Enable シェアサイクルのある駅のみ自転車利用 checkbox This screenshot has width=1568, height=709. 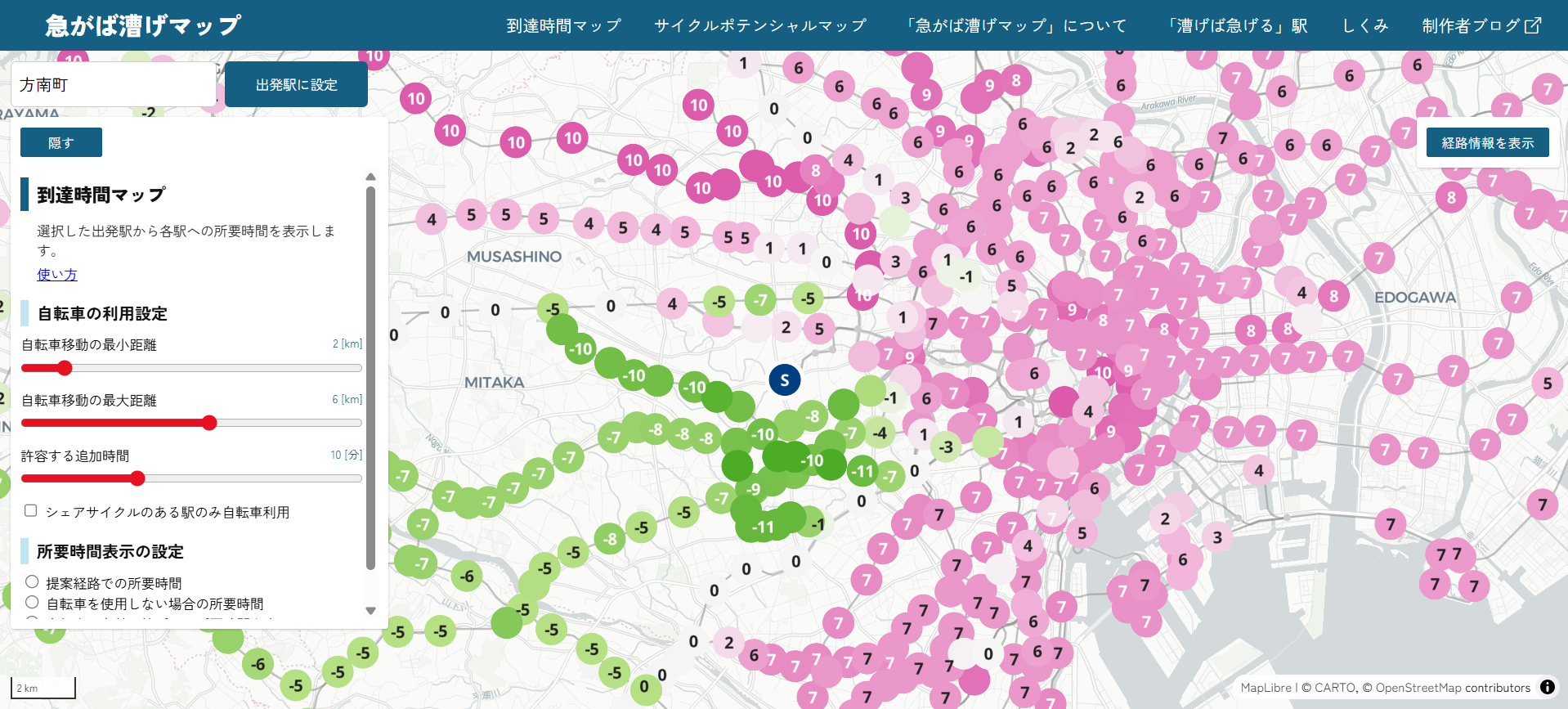[31, 511]
